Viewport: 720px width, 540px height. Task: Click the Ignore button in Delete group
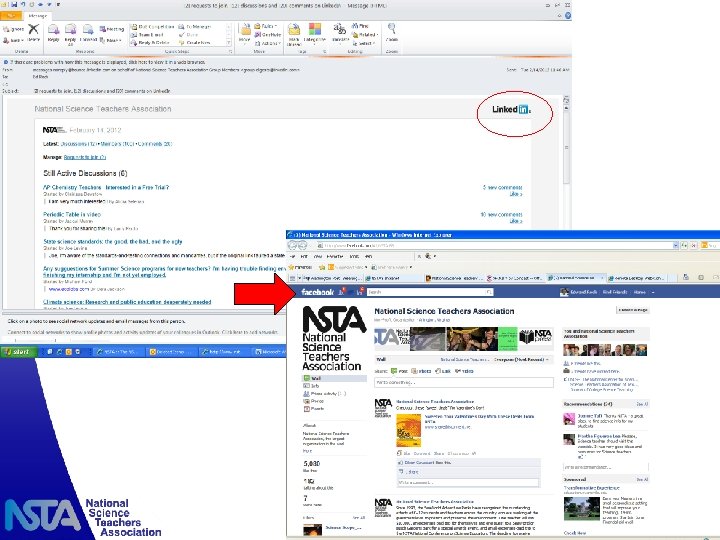click(x=13, y=29)
